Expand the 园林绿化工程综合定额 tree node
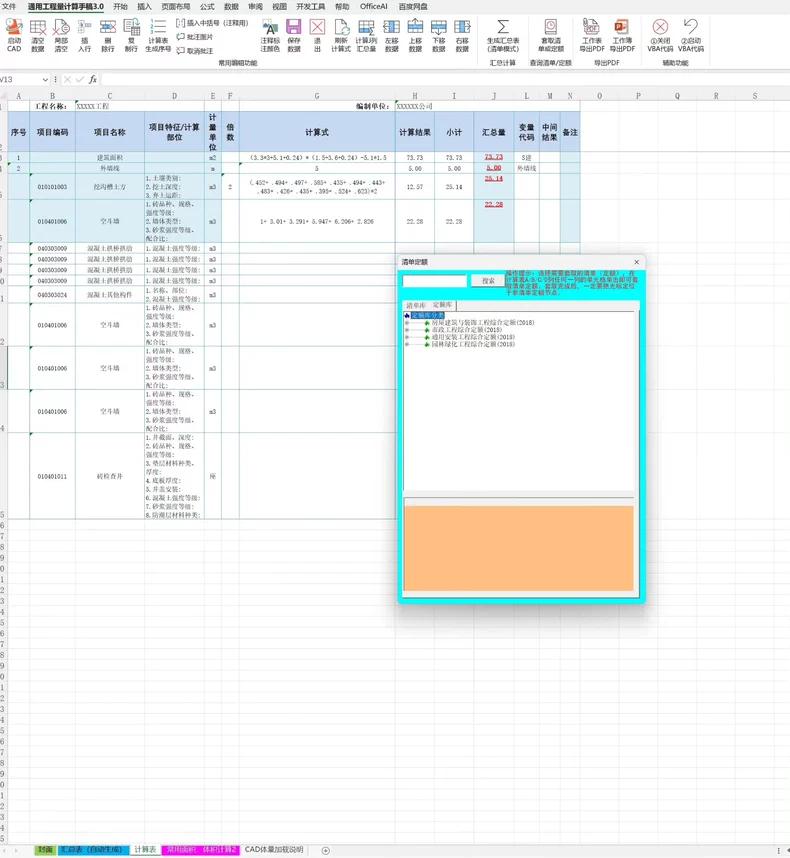The width and height of the screenshot is (790, 858). (407, 344)
